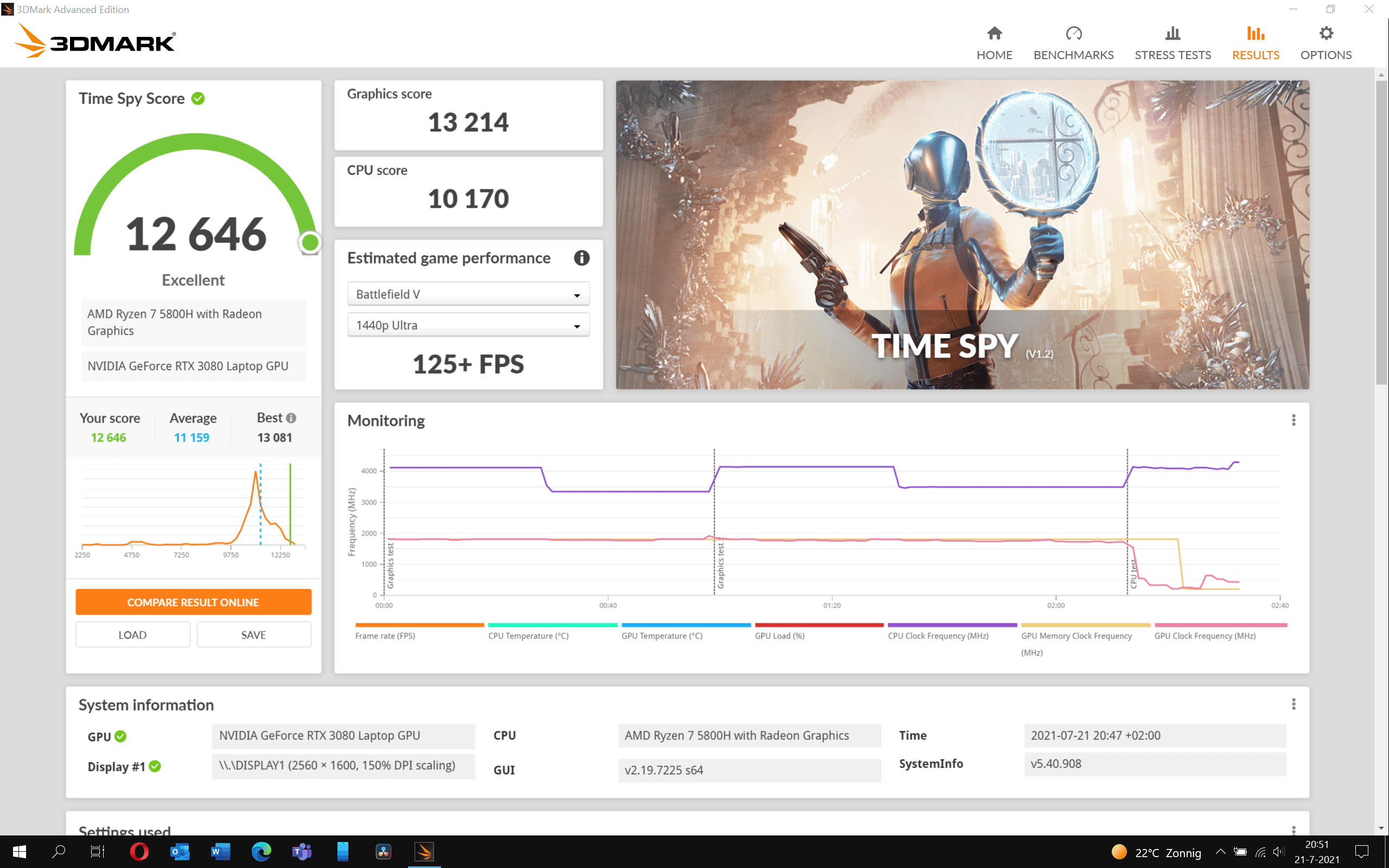Expand the 1440p Ultra resolution dropdown
Screen dimensions: 1389x868
point(468,325)
